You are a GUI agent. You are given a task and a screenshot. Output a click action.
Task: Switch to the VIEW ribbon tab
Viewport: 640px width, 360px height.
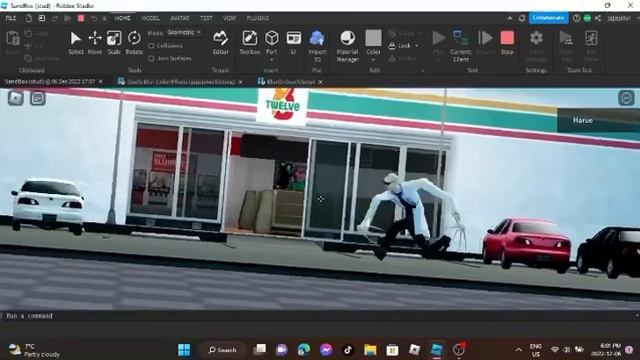coord(229,18)
